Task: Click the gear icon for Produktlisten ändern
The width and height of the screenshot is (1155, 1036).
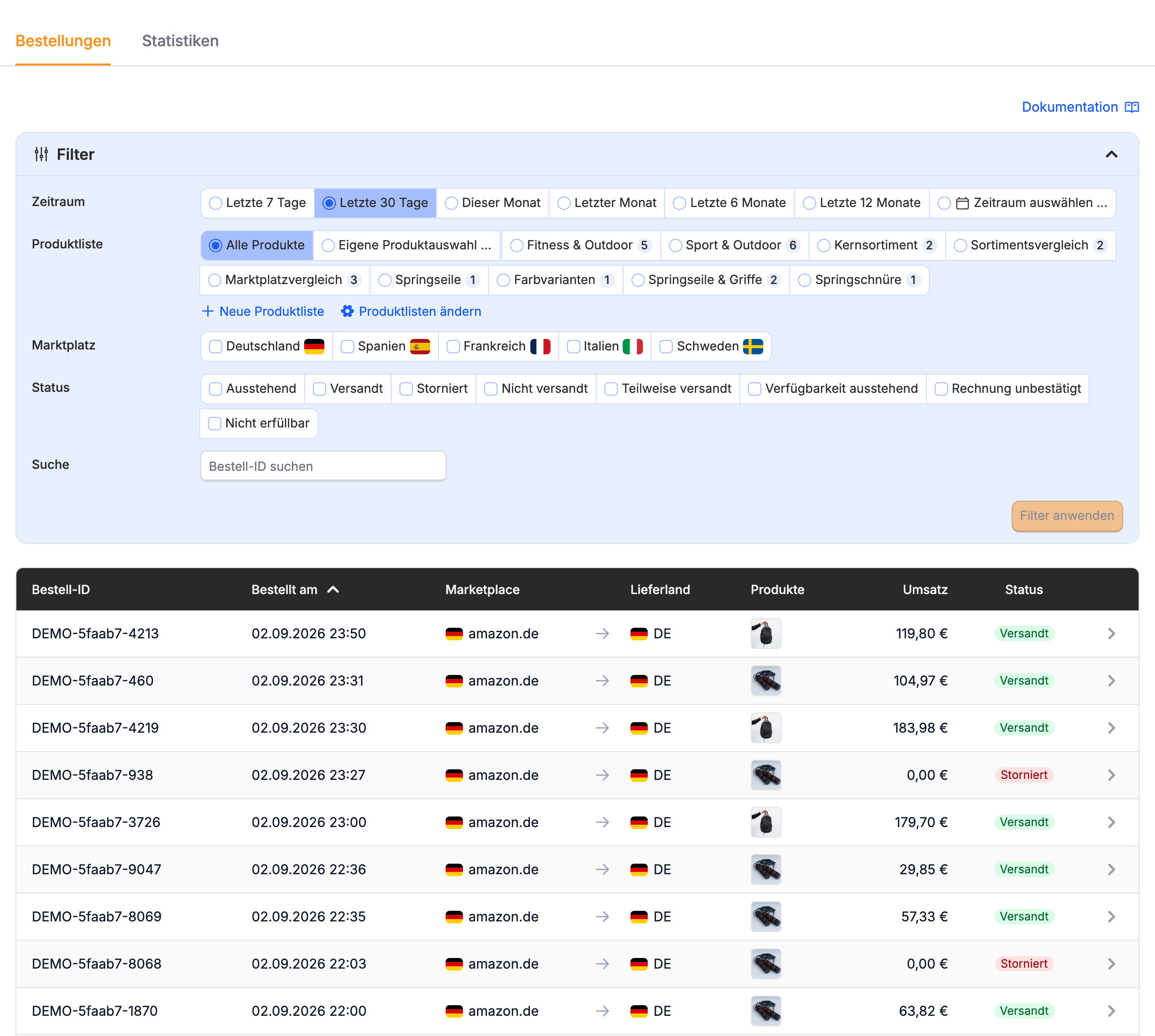Action: tap(347, 311)
